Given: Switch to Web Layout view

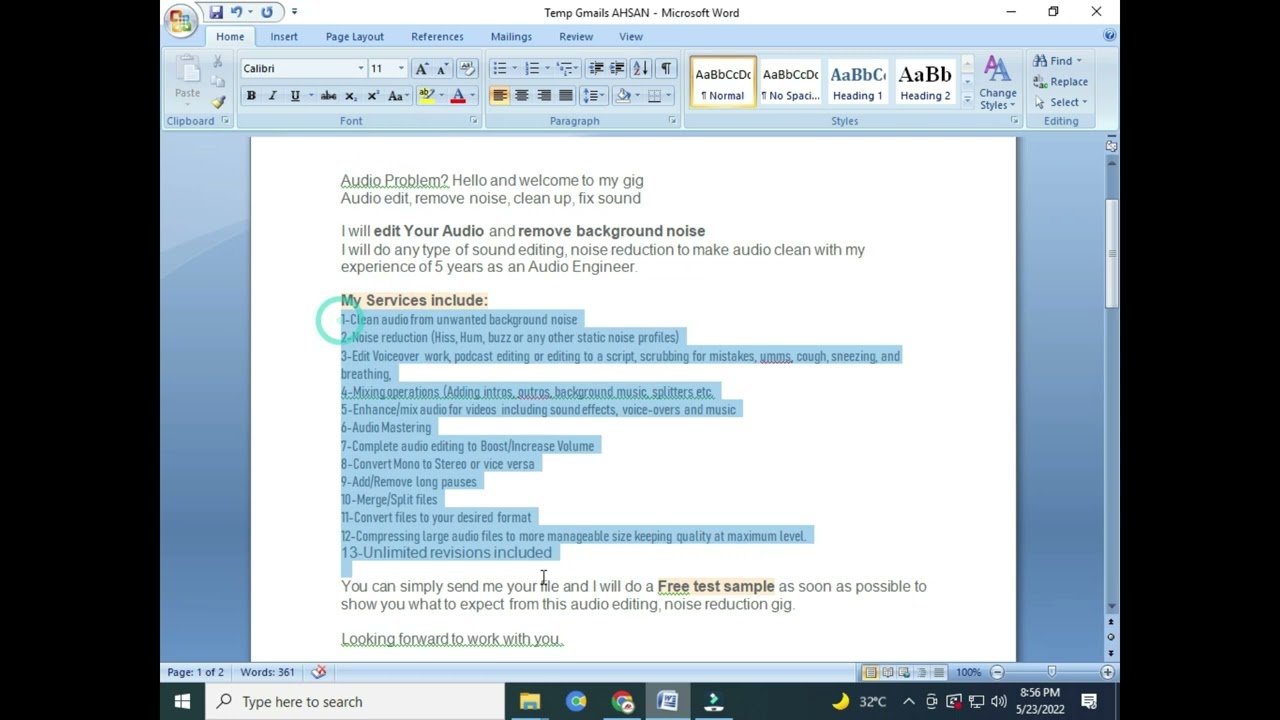Looking at the screenshot, I should (904, 672).
